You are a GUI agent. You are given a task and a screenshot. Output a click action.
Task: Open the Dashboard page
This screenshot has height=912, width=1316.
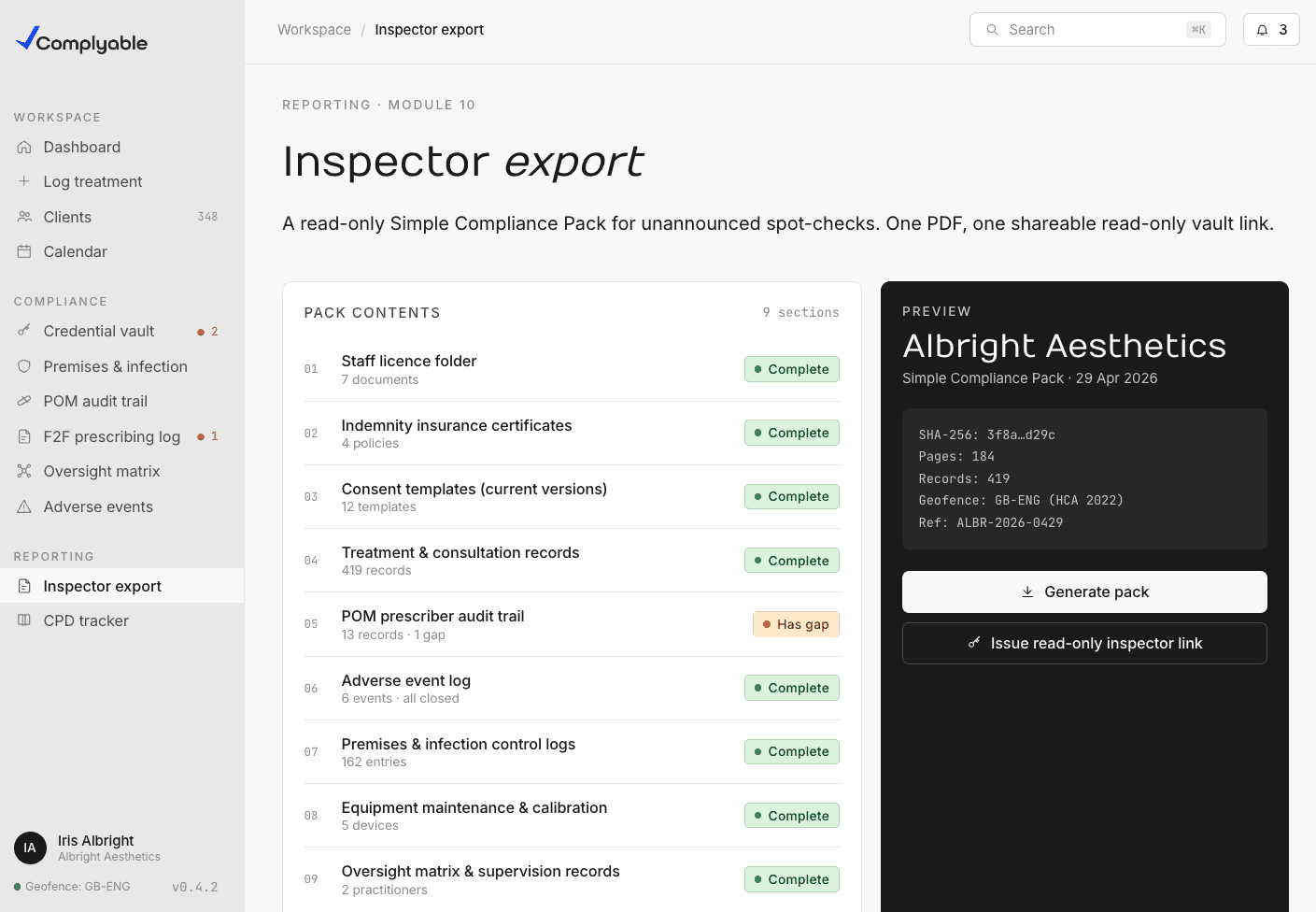point(122,147)
